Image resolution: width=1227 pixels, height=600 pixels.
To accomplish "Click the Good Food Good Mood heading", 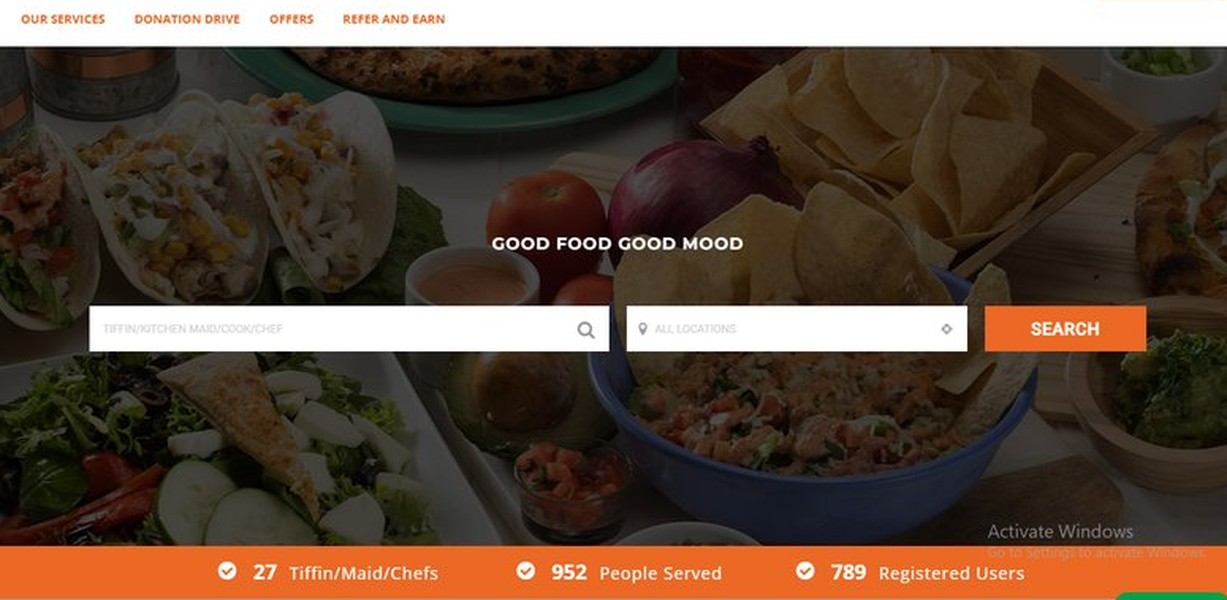I will [617, 243].
